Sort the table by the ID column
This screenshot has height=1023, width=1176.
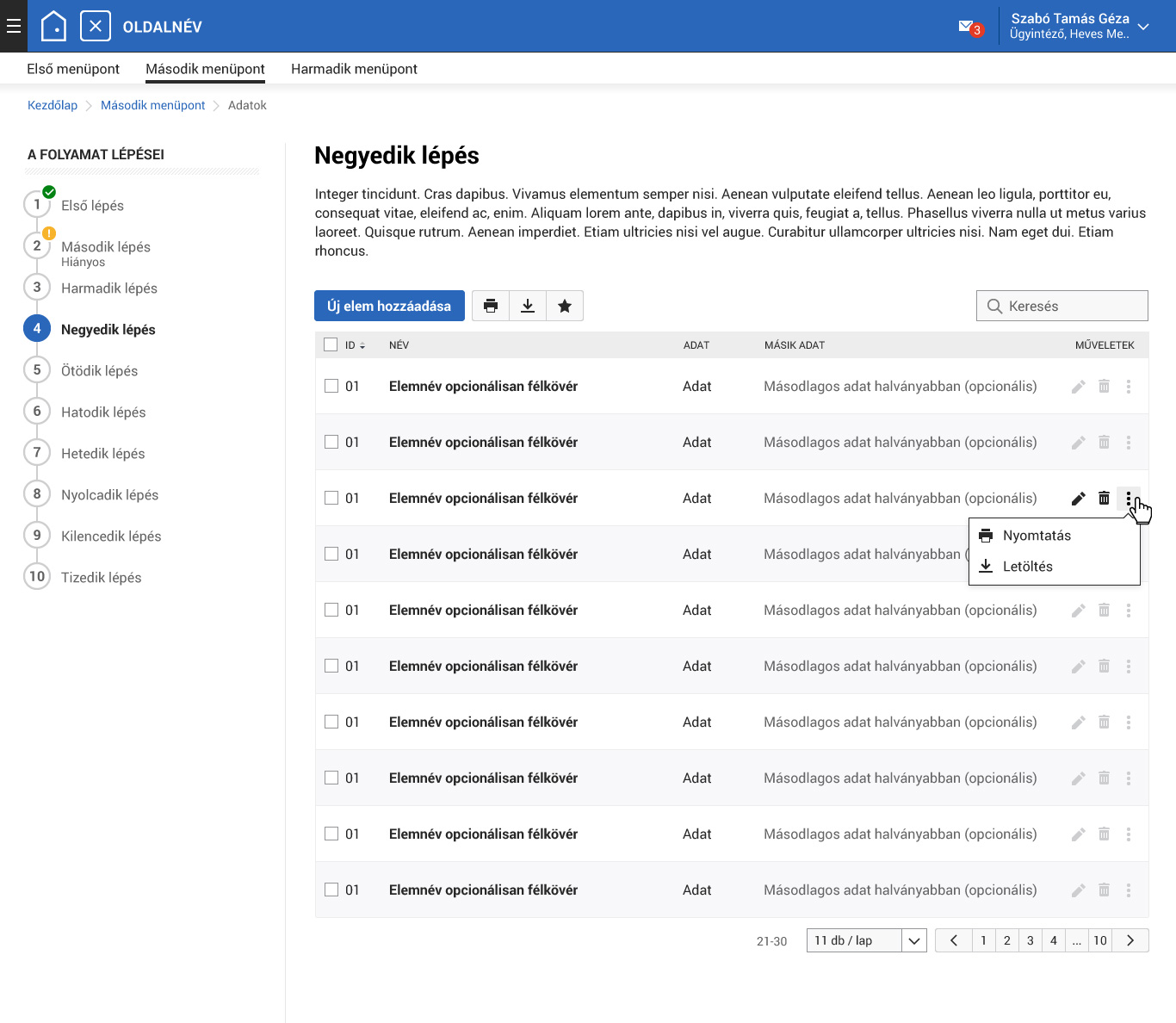click(355, 345)
